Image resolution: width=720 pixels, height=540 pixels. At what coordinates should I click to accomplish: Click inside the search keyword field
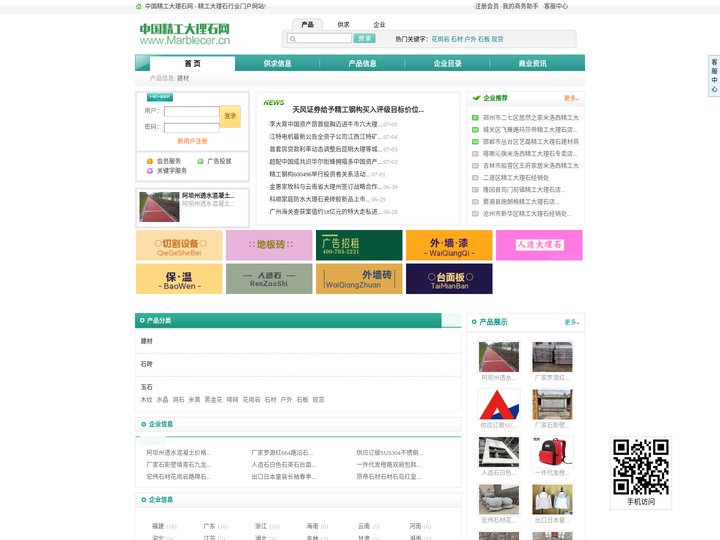[319, 39]
